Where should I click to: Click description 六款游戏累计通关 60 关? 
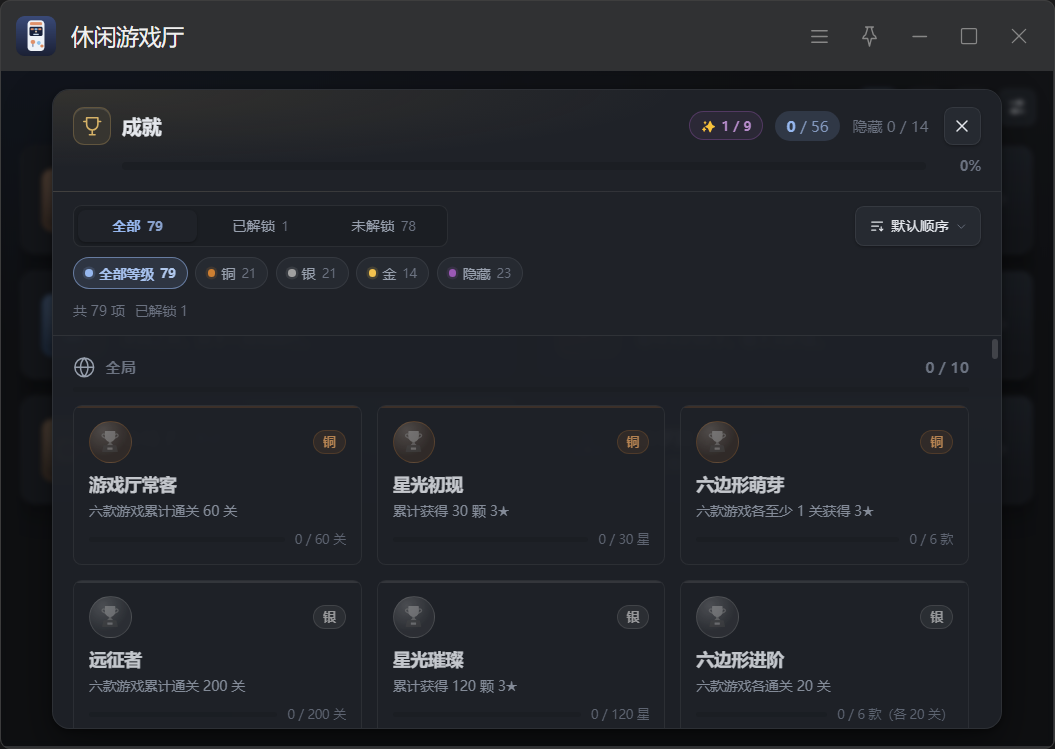163,511
